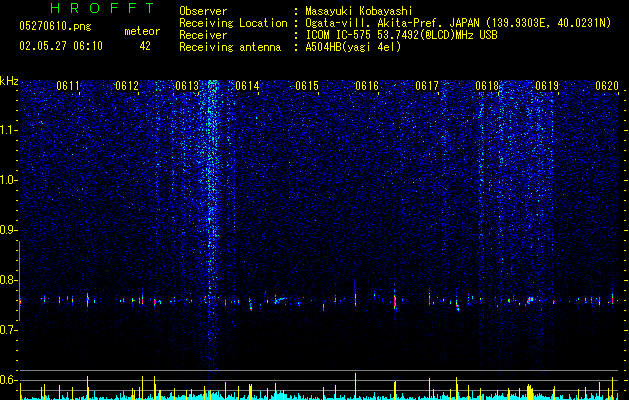Click the 0.6 kHz axis label
Screen dimensions: 629x400
[x=9, y=380]
